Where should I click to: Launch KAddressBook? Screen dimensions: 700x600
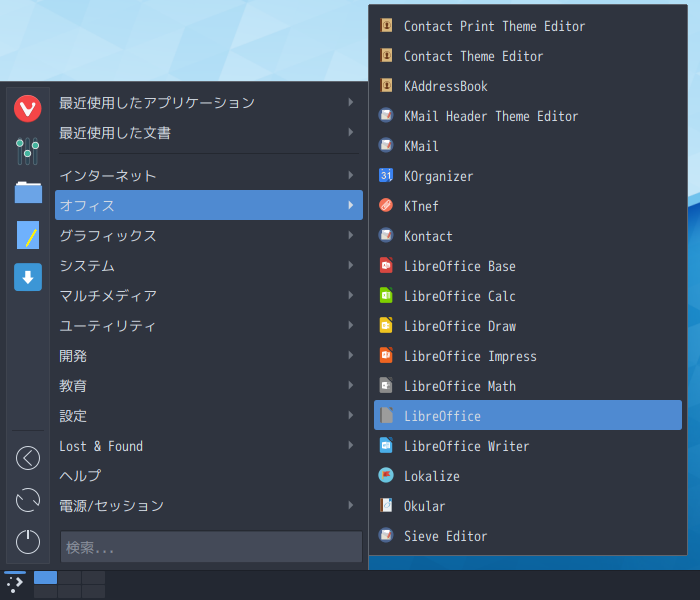(528, 85)
